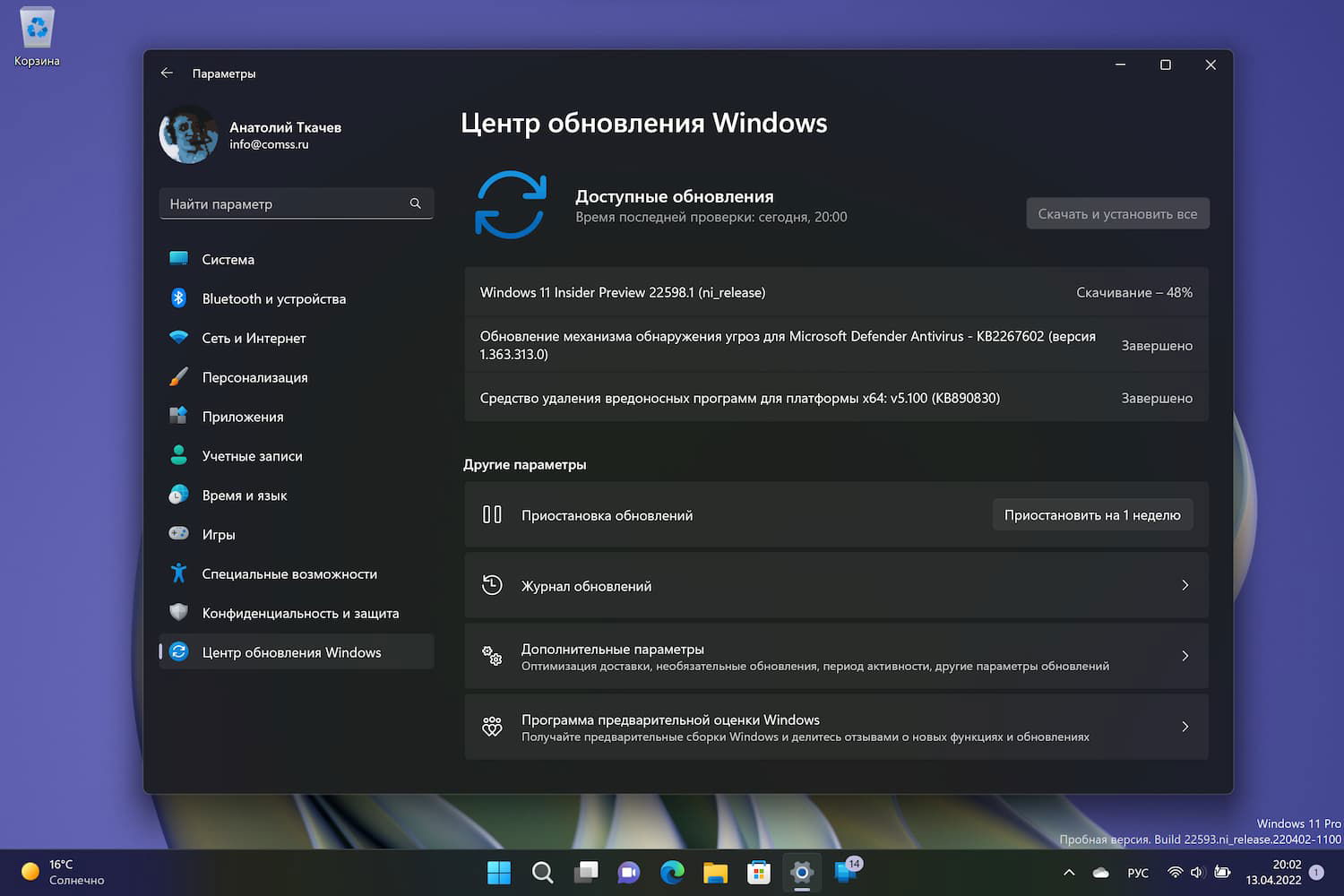Click Приостановить на 1 неделю

pos(1092,514)
